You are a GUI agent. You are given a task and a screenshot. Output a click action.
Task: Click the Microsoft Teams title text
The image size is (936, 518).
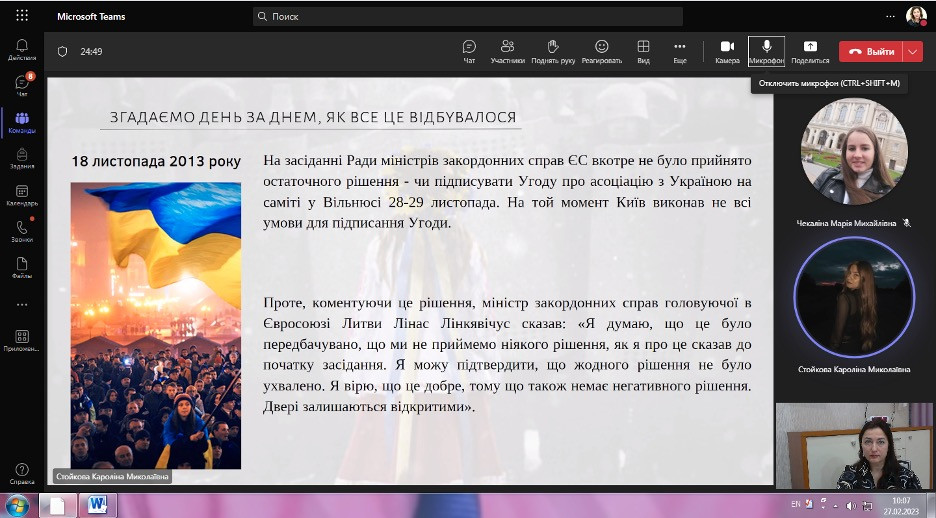pyautogui.click(x=91, y=16)
